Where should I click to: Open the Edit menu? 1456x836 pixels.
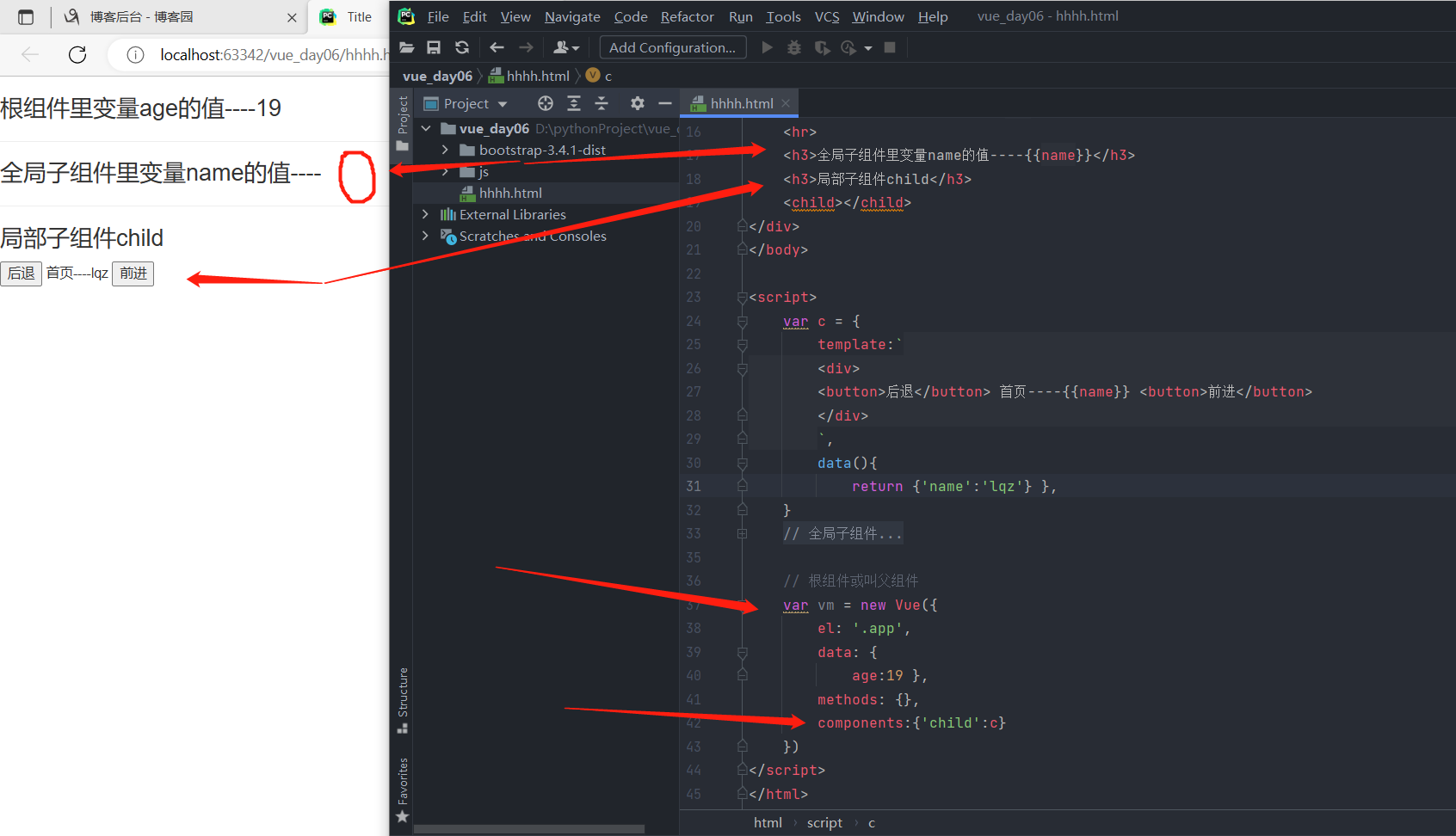[x=474, y=16]
